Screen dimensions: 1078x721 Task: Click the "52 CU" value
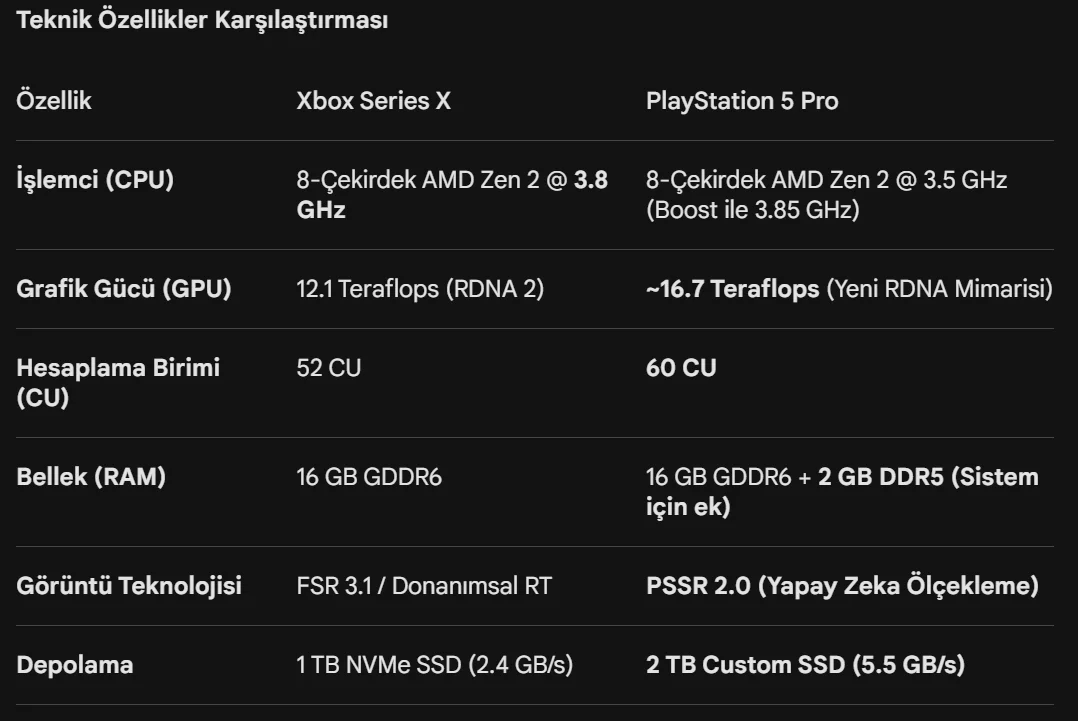click(329, 368)
